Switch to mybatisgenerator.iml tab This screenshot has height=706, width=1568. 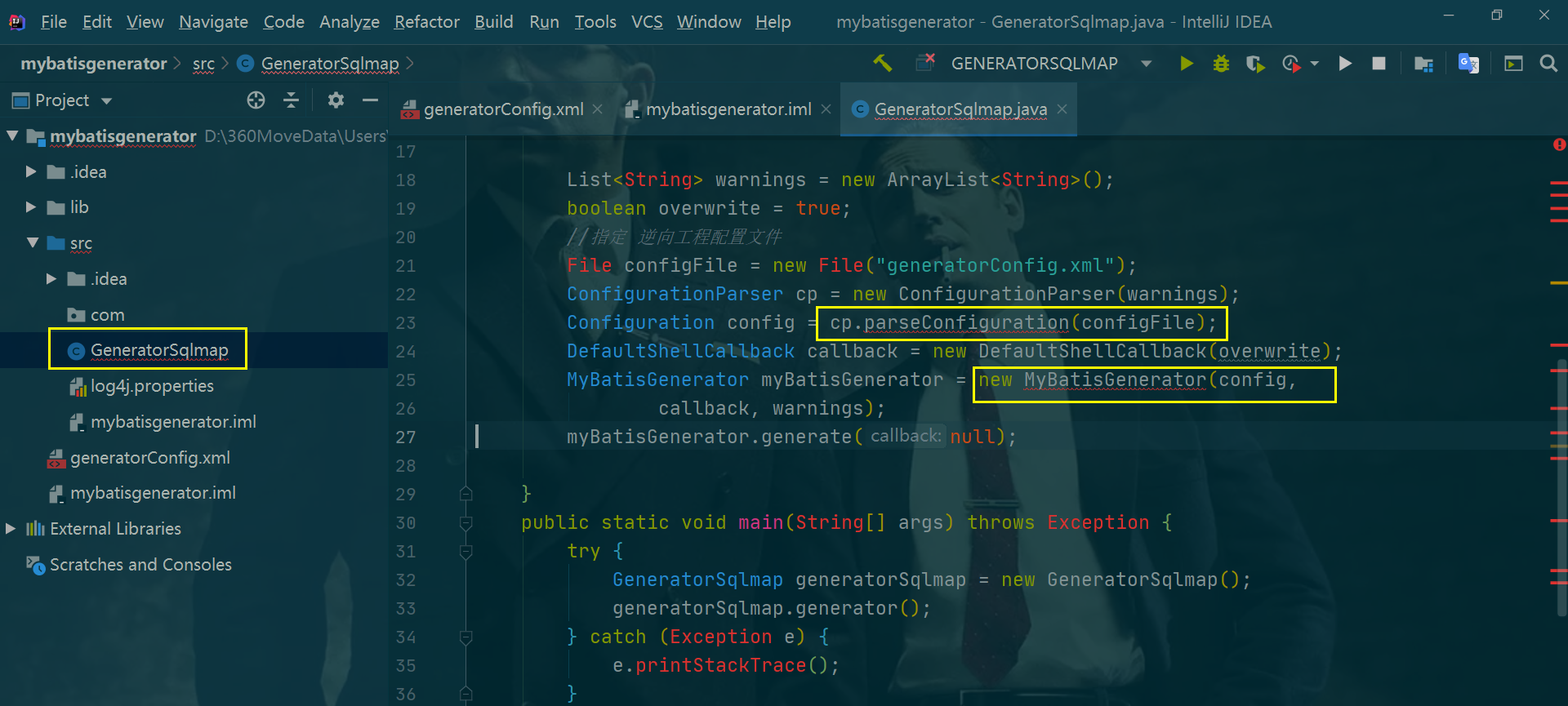pyautogui.click(x=728, y=109)
